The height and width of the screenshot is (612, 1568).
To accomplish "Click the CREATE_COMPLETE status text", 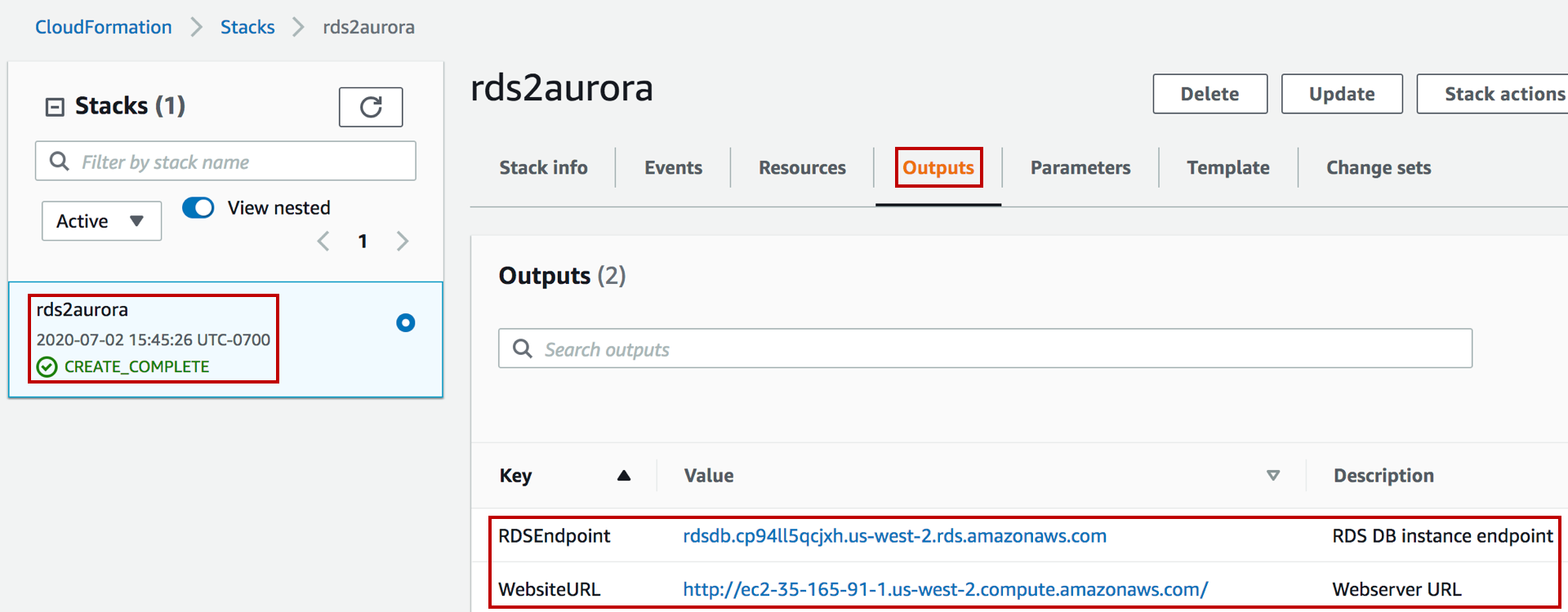I will pos(136,367).
